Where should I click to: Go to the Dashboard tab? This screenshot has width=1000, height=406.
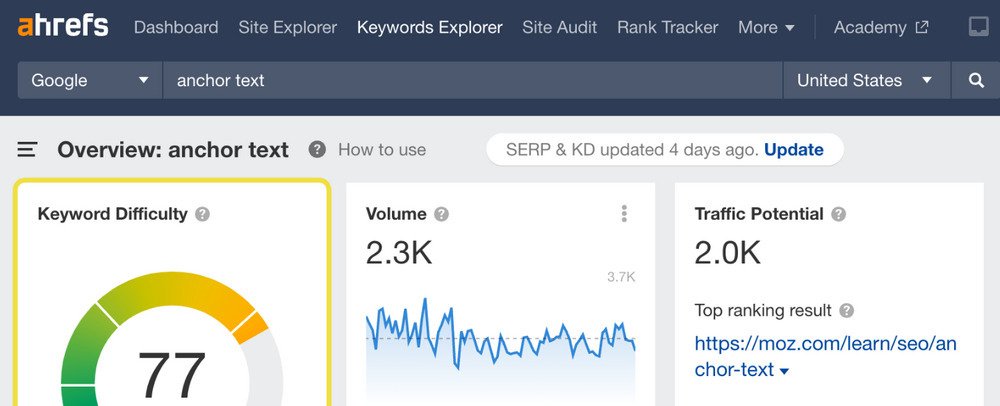(x=176, y=27)
